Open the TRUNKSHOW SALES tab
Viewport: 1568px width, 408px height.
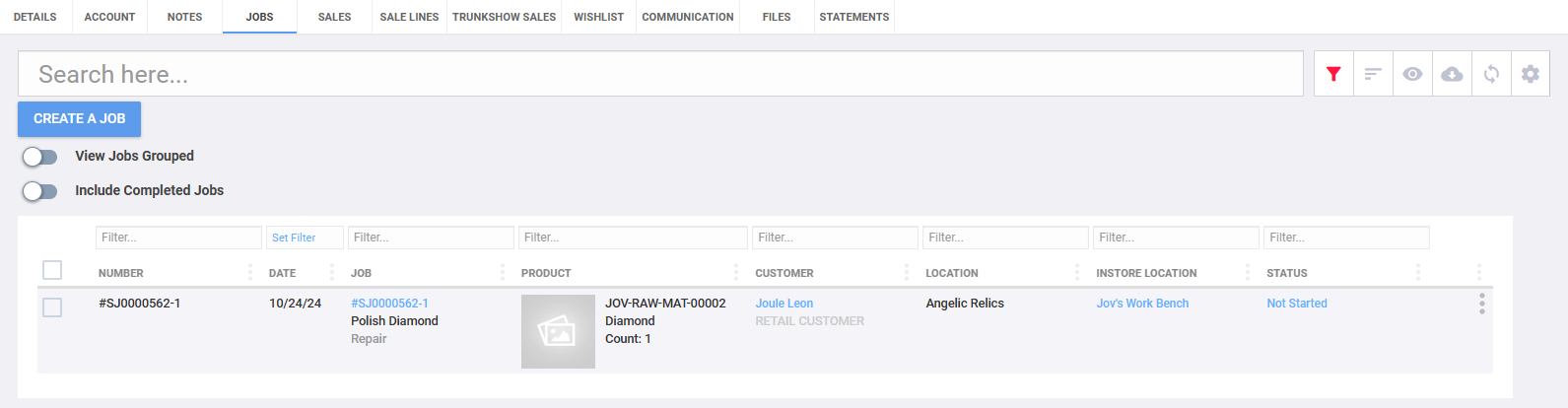tap(504, 17)
